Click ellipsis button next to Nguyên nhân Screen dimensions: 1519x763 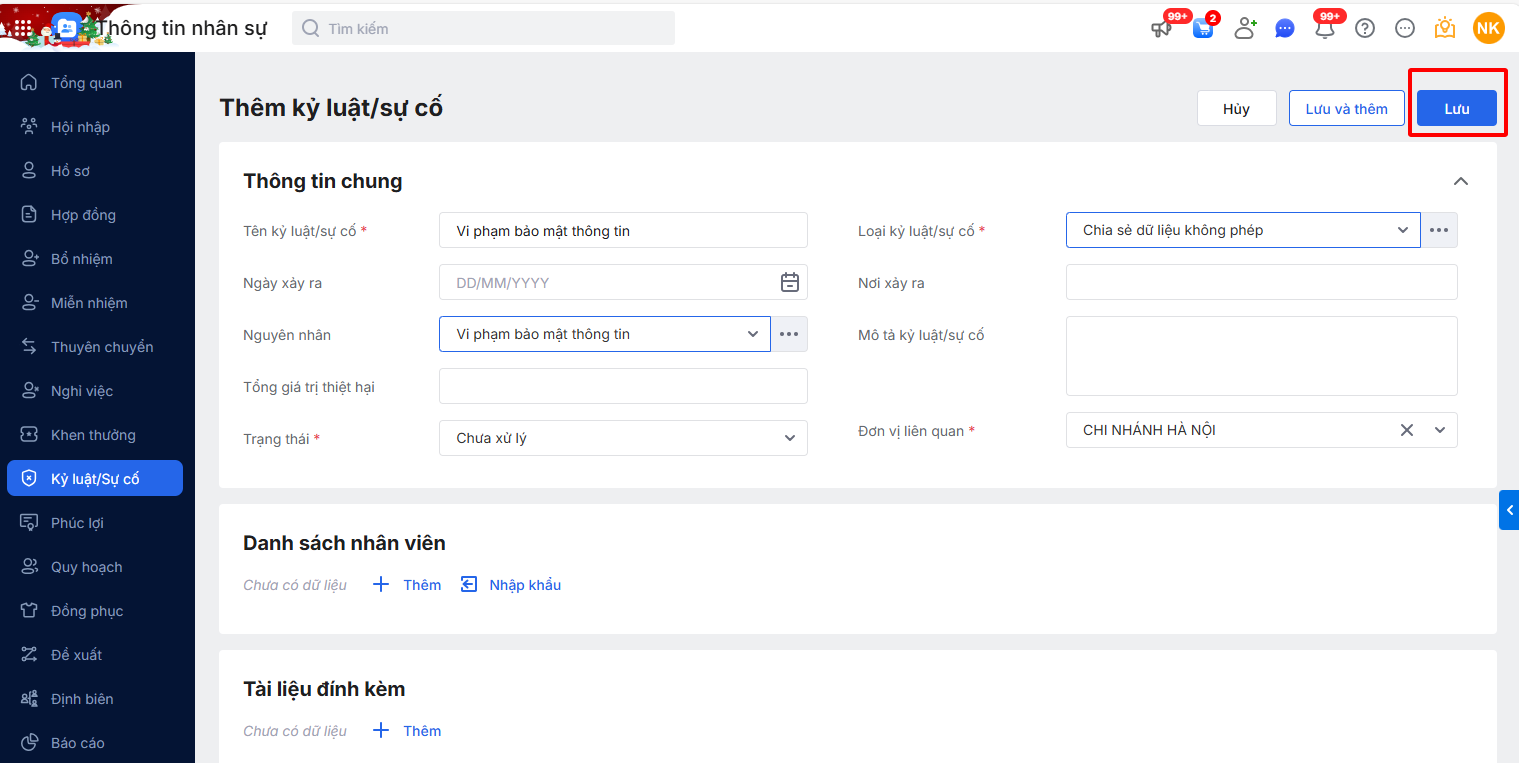pyautogui.click(x=789, y=334)
